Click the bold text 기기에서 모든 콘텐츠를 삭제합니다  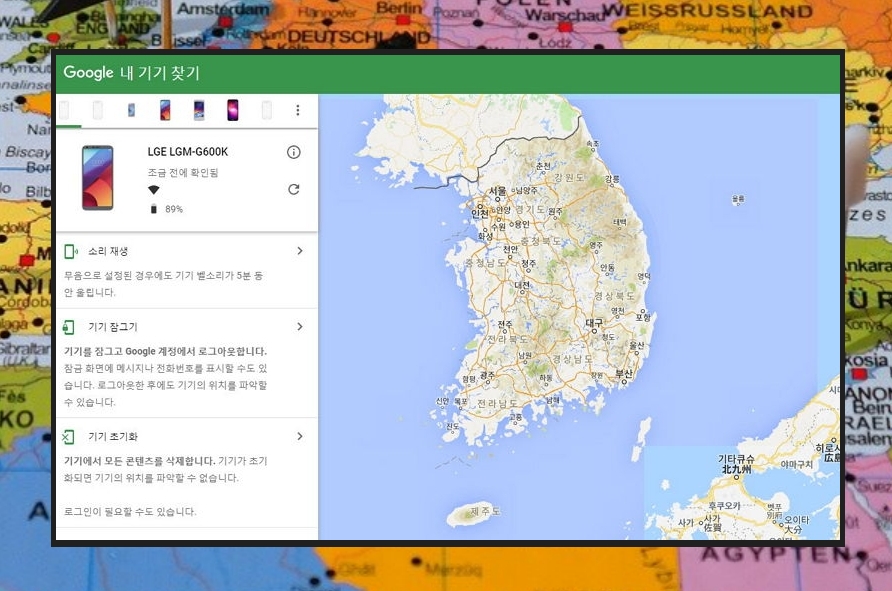point(139,461)
